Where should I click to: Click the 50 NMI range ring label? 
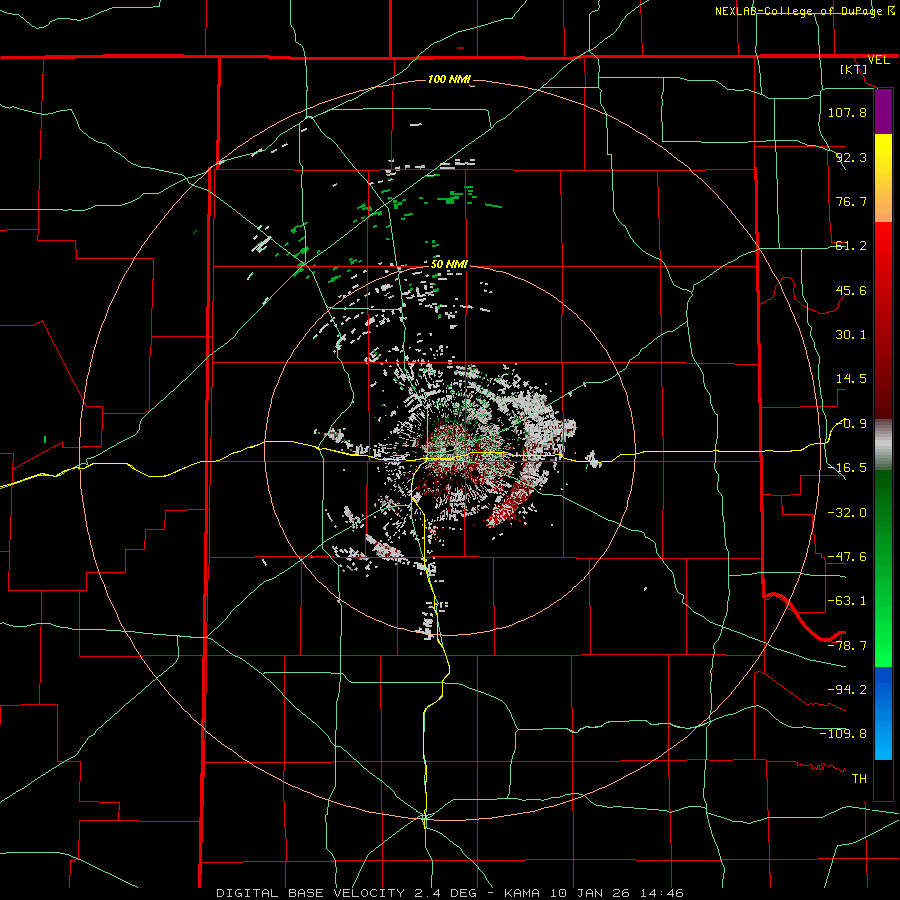[x=449, y=264]
